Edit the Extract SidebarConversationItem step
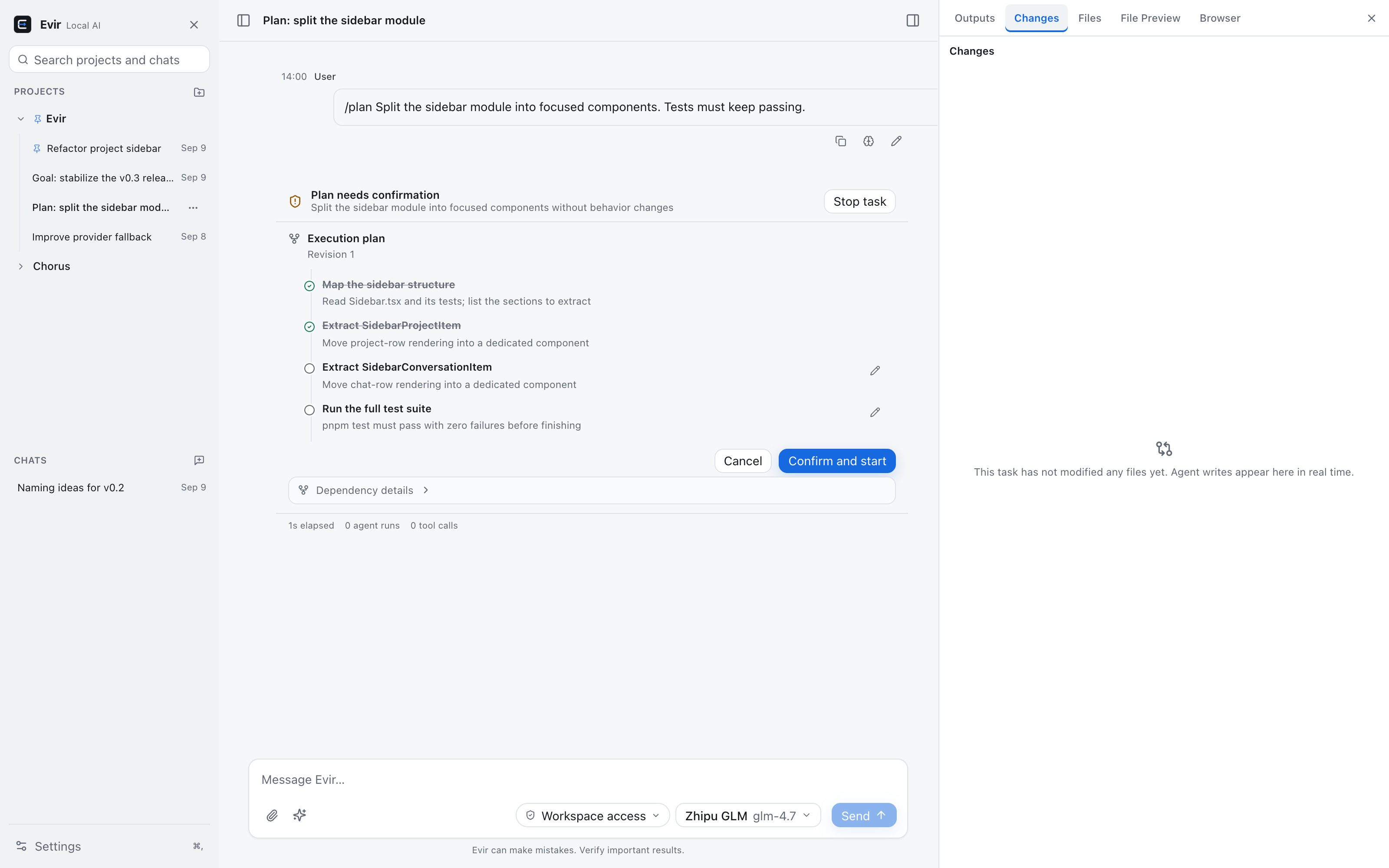The height and width of the screenshot is (868, 1389). point(875,371)
